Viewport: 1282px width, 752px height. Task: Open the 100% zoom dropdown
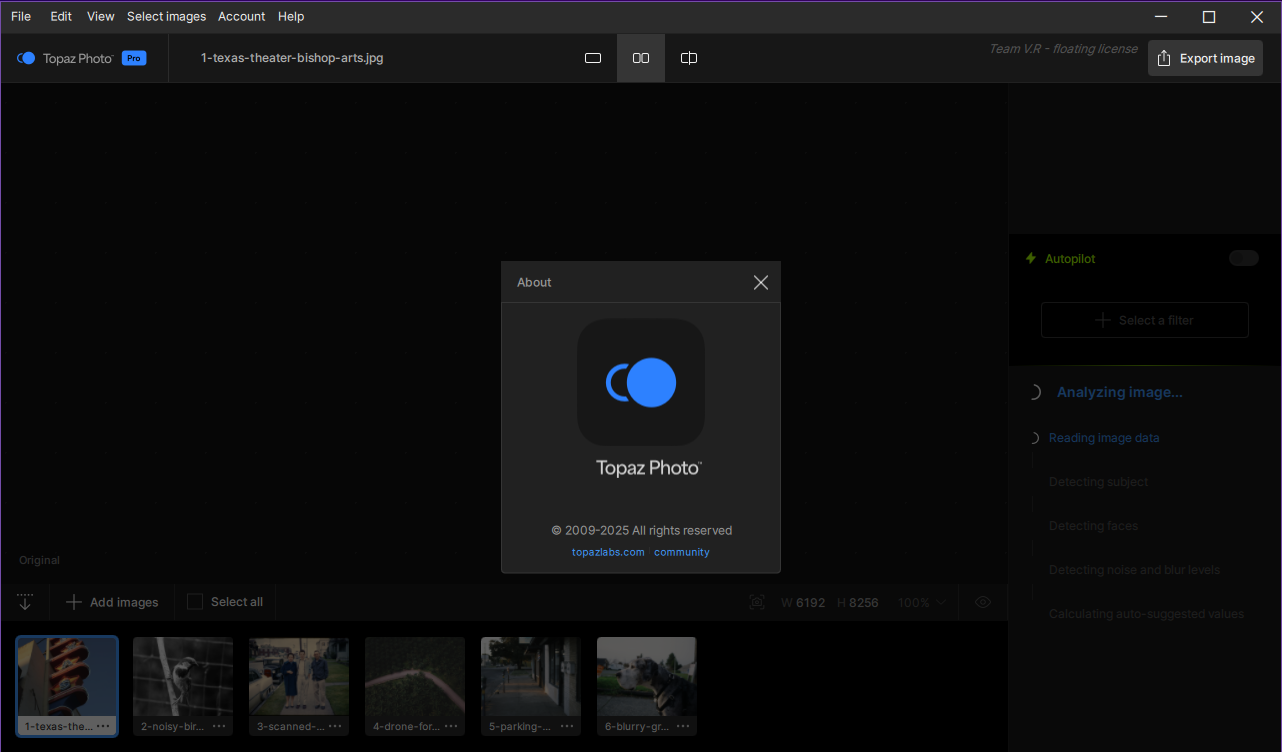point(922,602)
